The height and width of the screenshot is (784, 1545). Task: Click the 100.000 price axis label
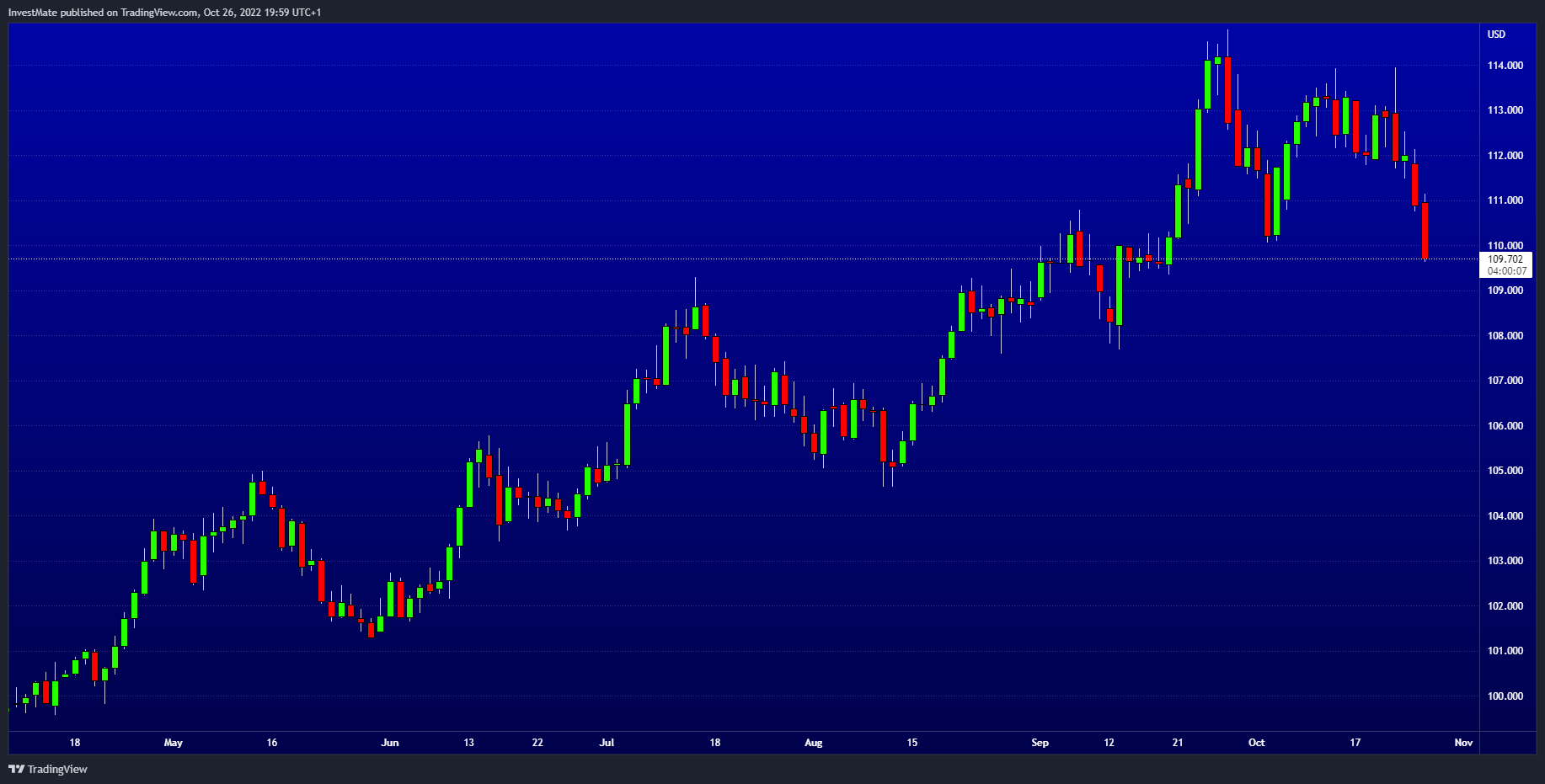[x=1505, y=696]
